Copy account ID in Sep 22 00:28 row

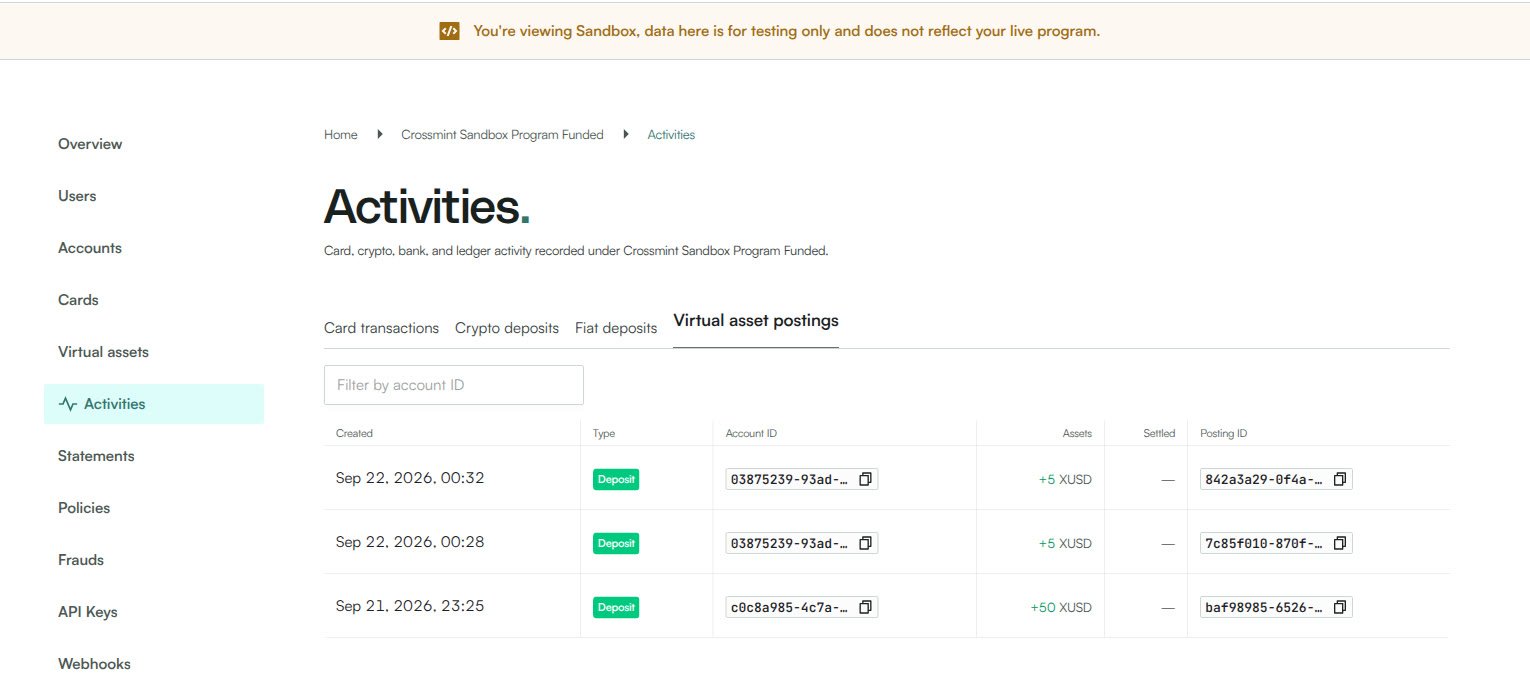coord(866,543)
